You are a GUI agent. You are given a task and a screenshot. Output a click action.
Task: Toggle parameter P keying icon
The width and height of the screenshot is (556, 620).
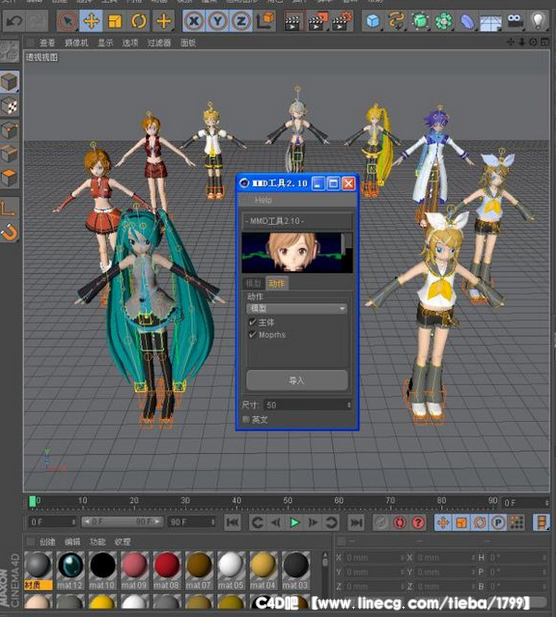point(498,523)
